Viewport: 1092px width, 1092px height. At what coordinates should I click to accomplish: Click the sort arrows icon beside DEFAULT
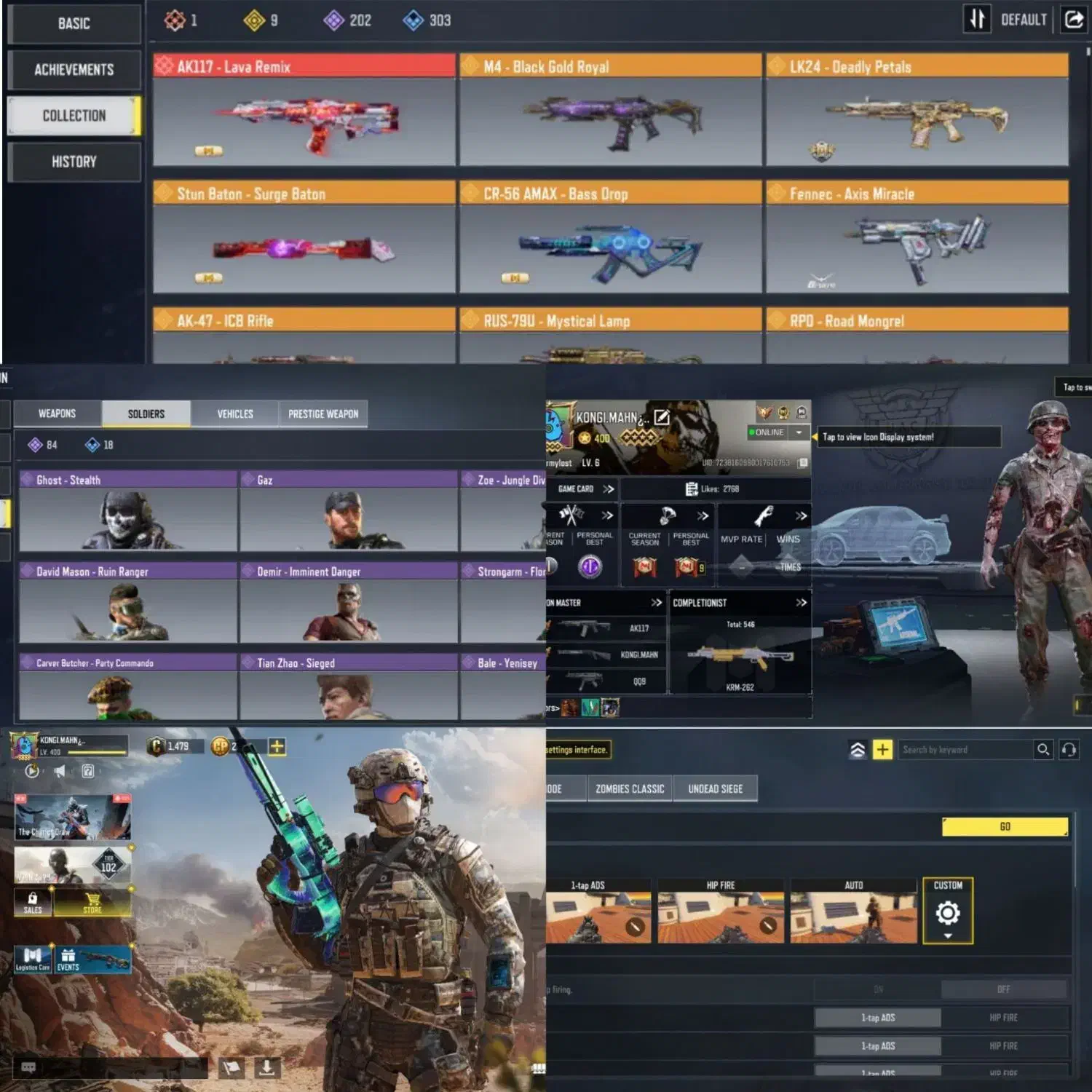pyautogui.click(x=977, y=19)
